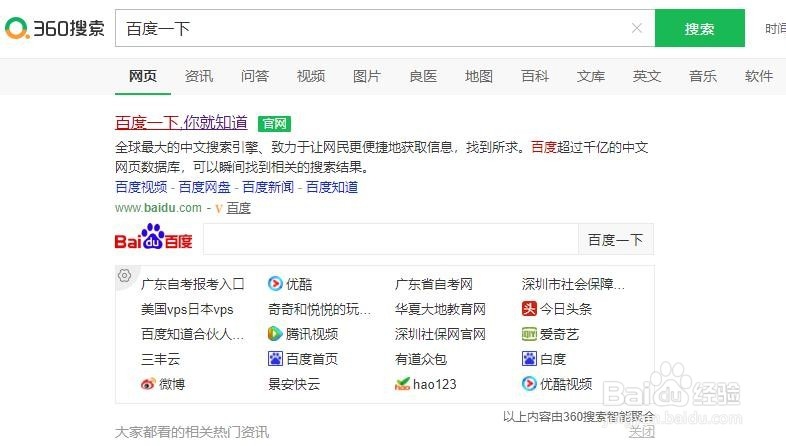Open the 百度一下,你就知道 result title

point(181,123)
